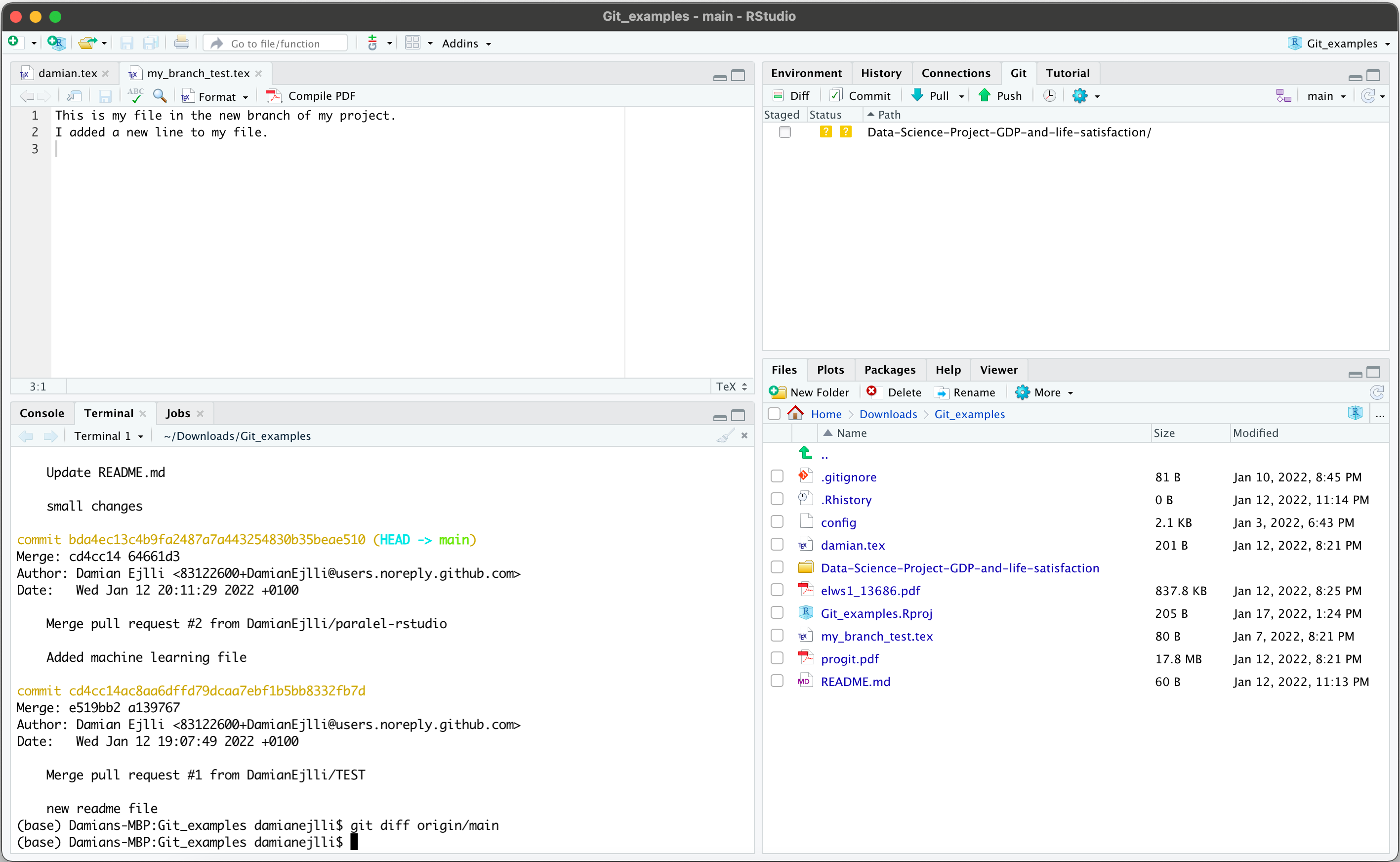Click the Git Push arrow

[984, 96]
